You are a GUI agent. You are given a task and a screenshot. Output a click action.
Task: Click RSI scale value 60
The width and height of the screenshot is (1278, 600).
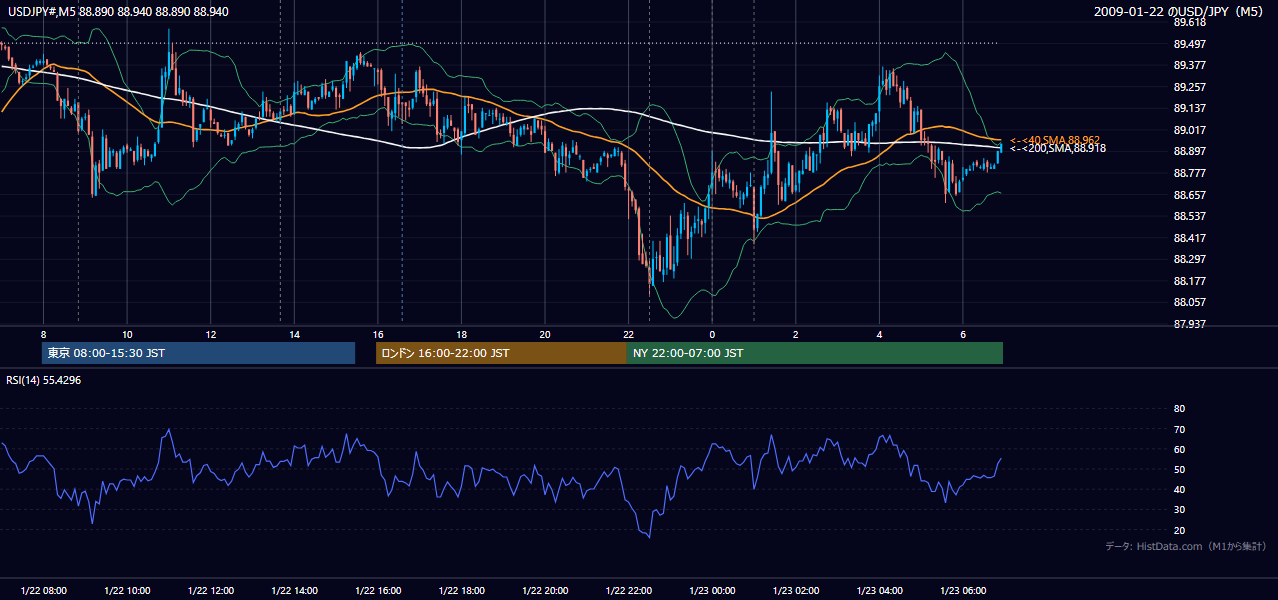(1179, 449)
